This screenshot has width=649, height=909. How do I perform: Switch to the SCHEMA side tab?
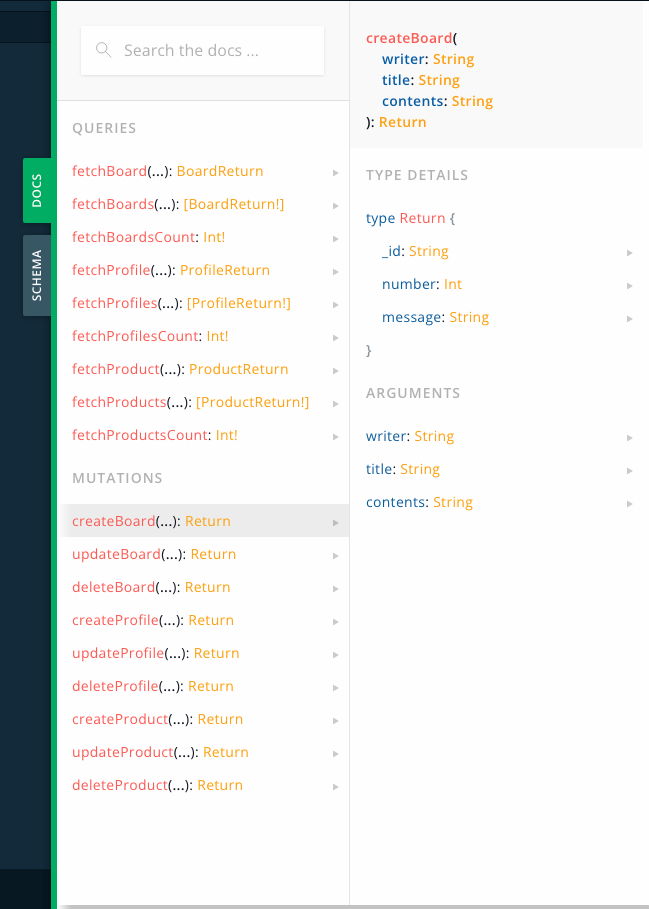click(x=37, y=275)
